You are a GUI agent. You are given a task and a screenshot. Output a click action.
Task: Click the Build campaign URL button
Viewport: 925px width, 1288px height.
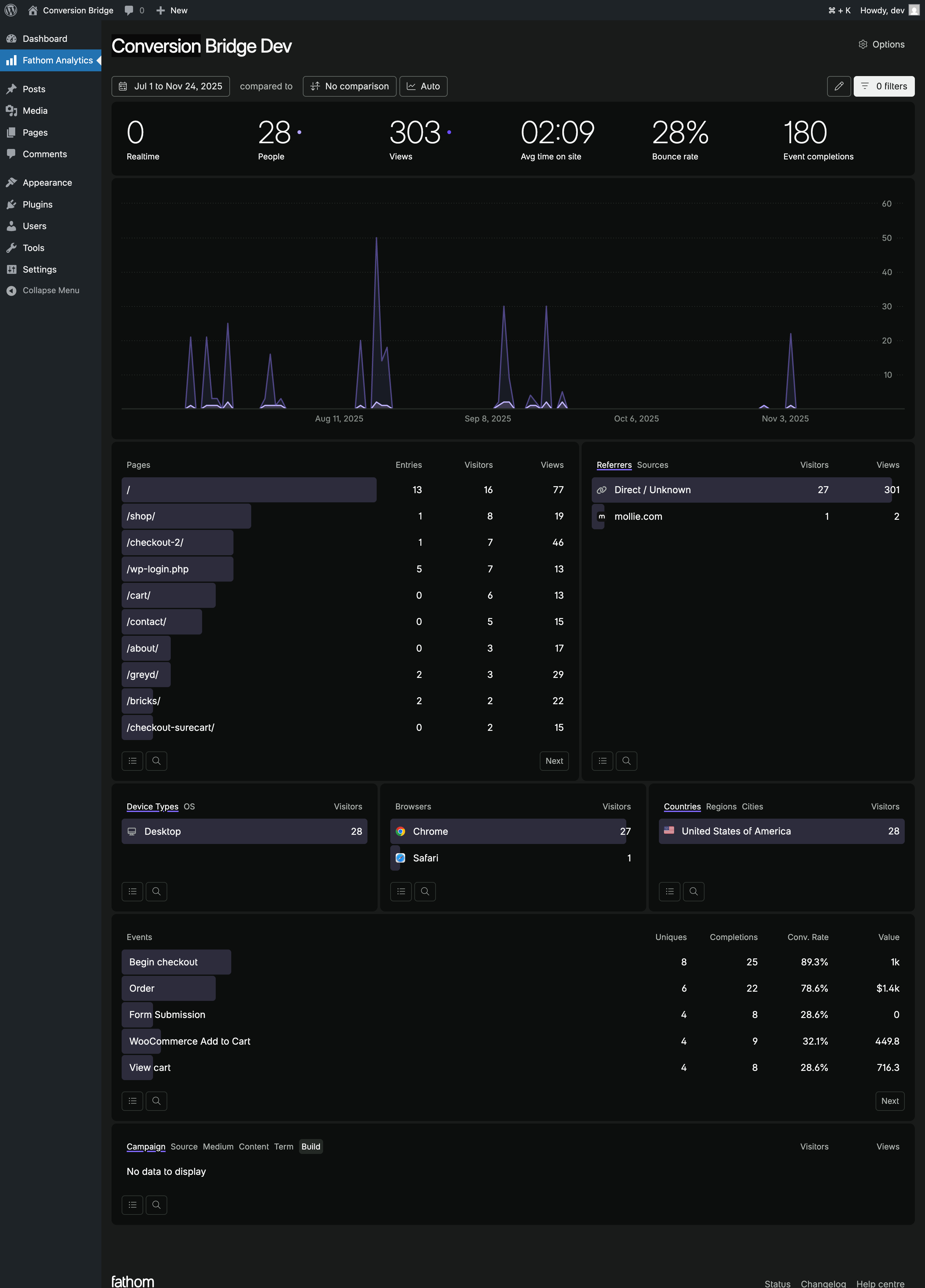tap(311, 1147)
